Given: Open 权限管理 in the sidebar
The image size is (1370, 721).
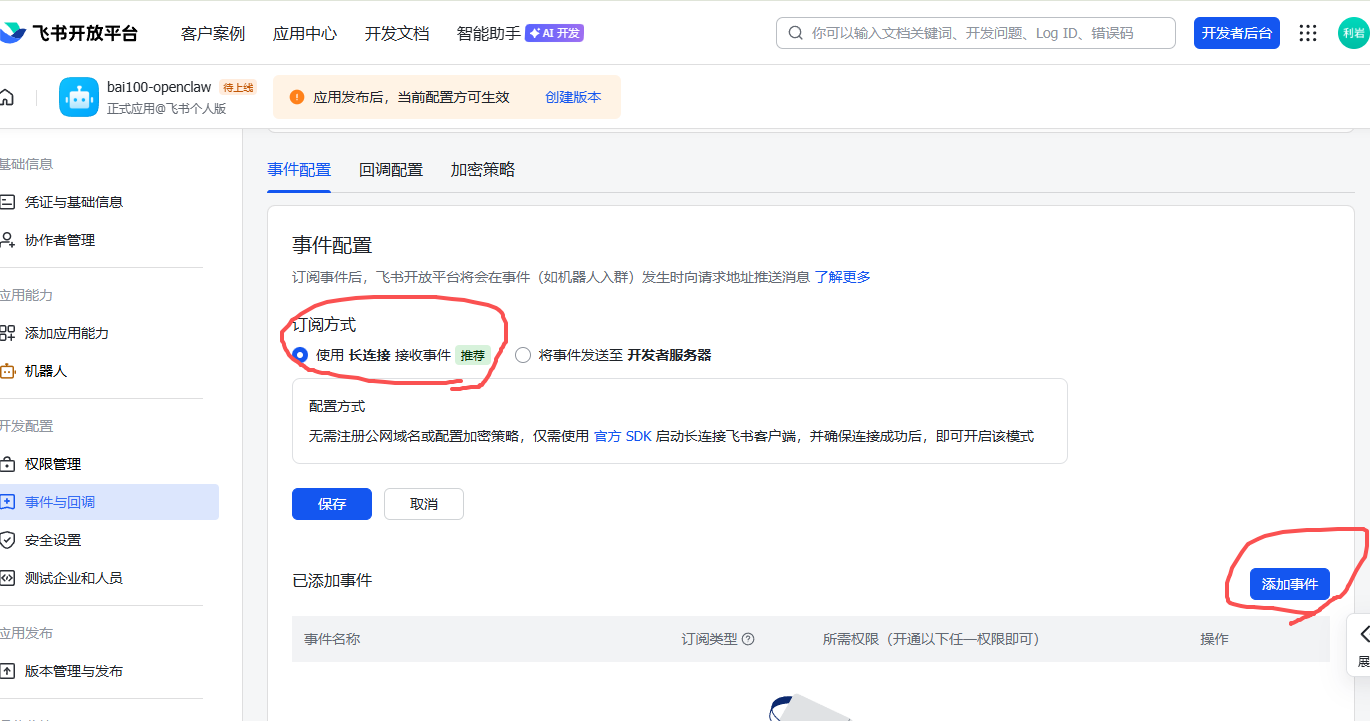Looking at the screenshot, I should (x=53, y=464).
